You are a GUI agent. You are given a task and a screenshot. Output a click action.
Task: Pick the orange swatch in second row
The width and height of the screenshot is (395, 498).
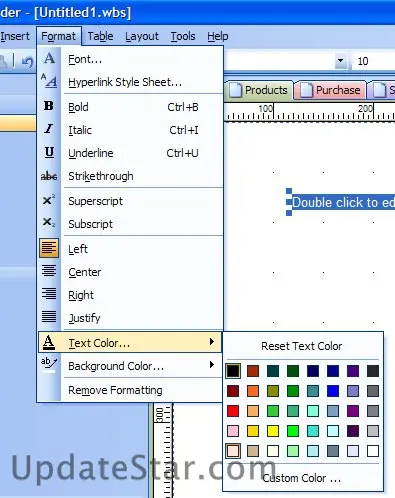tap(253, 391)
